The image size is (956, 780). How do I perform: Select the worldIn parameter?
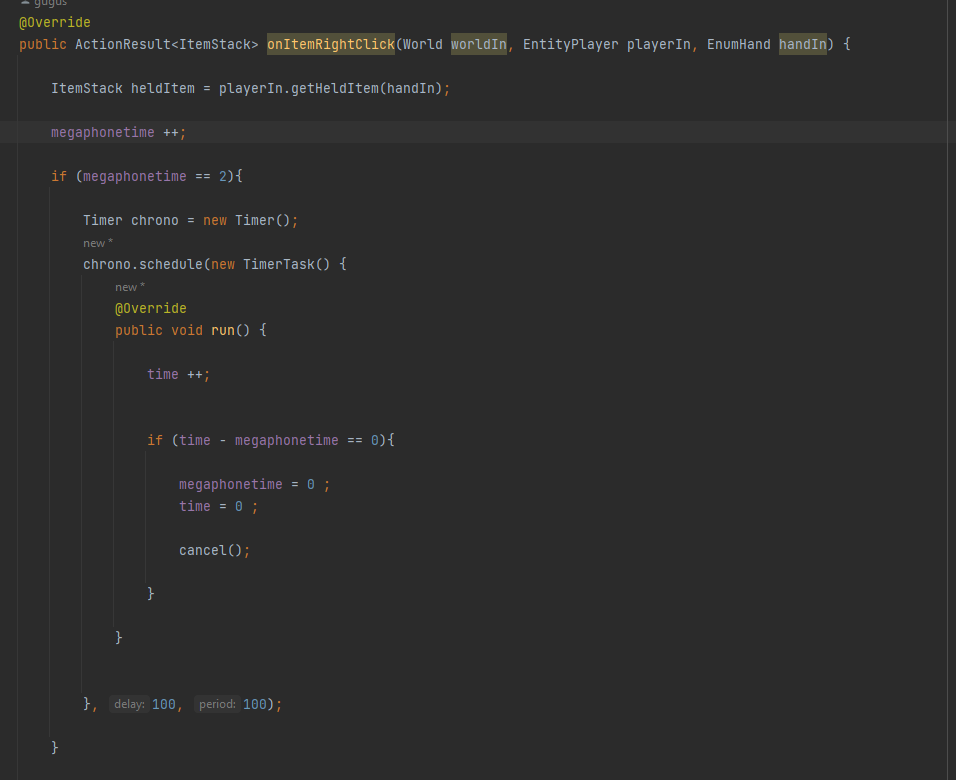click(x=478, y=45)
